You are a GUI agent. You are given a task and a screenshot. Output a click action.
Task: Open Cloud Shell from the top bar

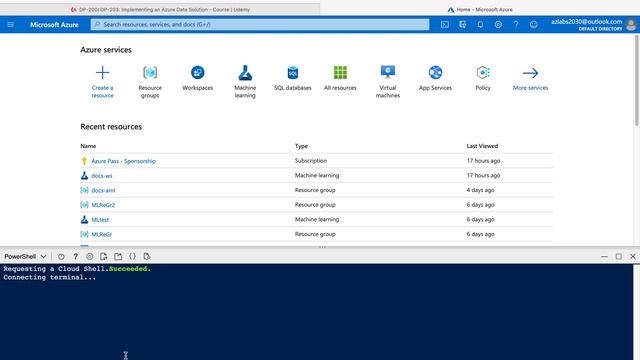point(445,24)
